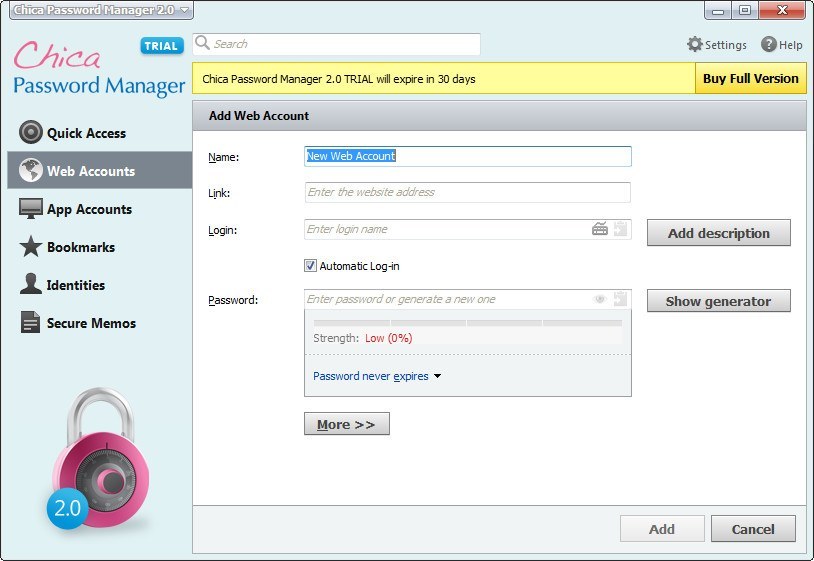Click the 'Strength: Low (0%)' text
The image size is (814, 561).
point(363,338)
